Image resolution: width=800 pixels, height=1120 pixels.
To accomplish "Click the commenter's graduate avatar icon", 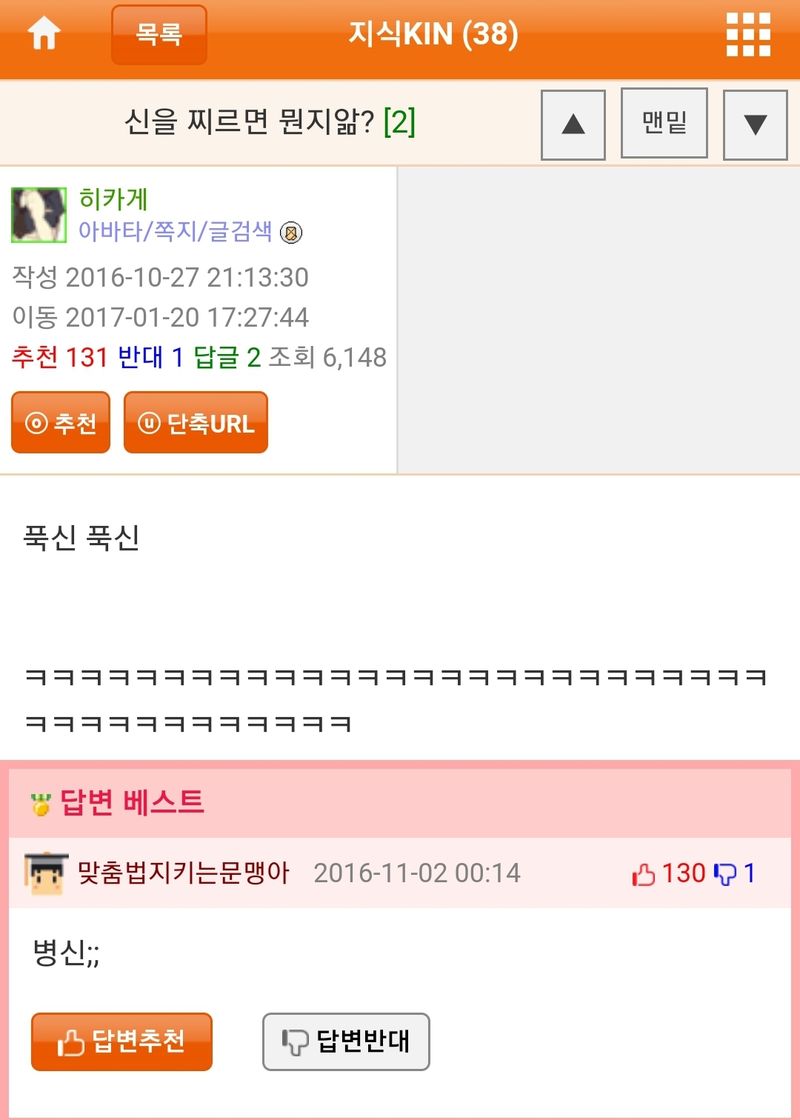I will [46, 873].
